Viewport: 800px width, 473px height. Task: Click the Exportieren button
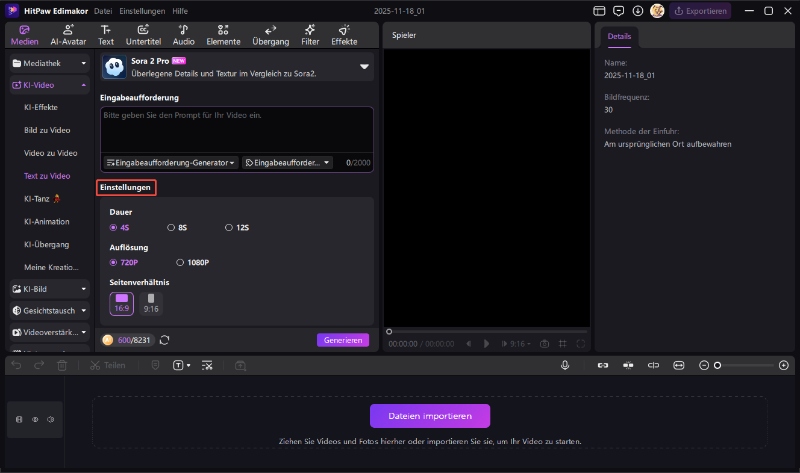pyautogui.click(x=701, y=11)
